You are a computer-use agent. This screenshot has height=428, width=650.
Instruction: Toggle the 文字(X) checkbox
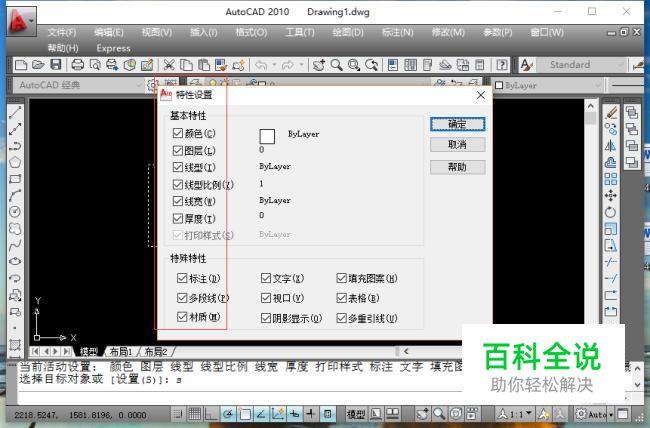coord(266,278)
